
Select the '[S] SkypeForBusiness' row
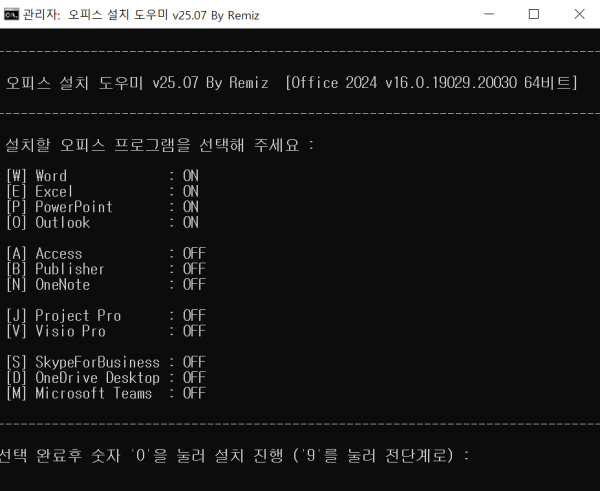coord(106,362)
